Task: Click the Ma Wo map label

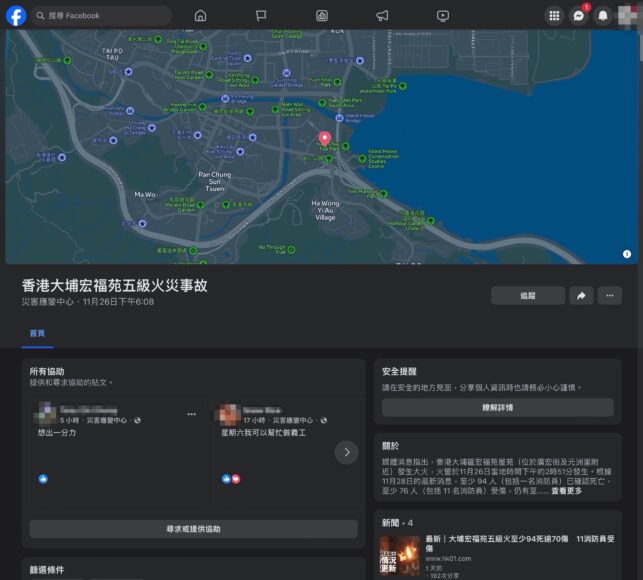Action: pyautogui.click(x=145, y=194)
